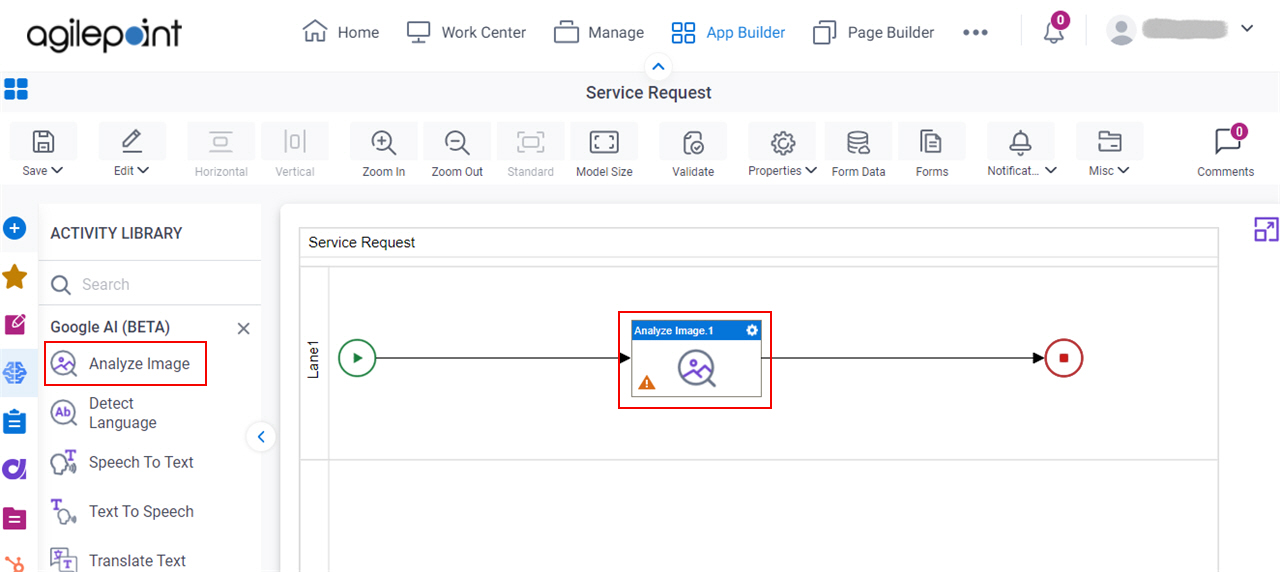The height and width of the screenshot is (572, 1280).
Task: Open the magenta folder sidebar icon
Action: (x=15, y=518)
